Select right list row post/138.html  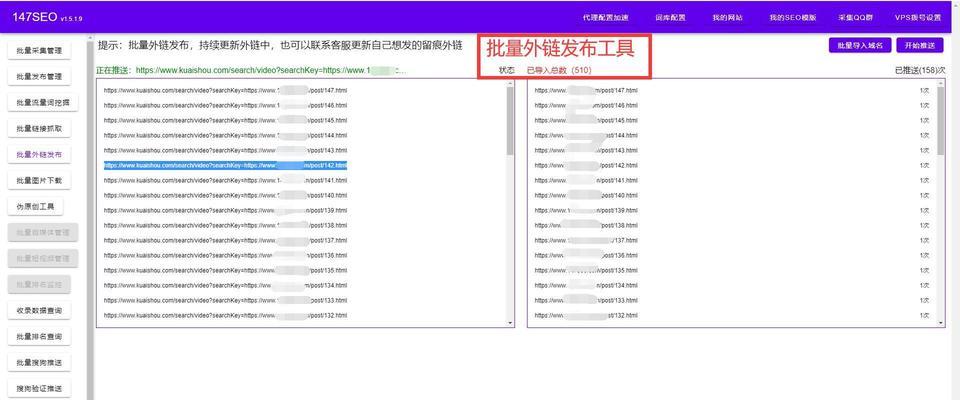coord(586,225)
